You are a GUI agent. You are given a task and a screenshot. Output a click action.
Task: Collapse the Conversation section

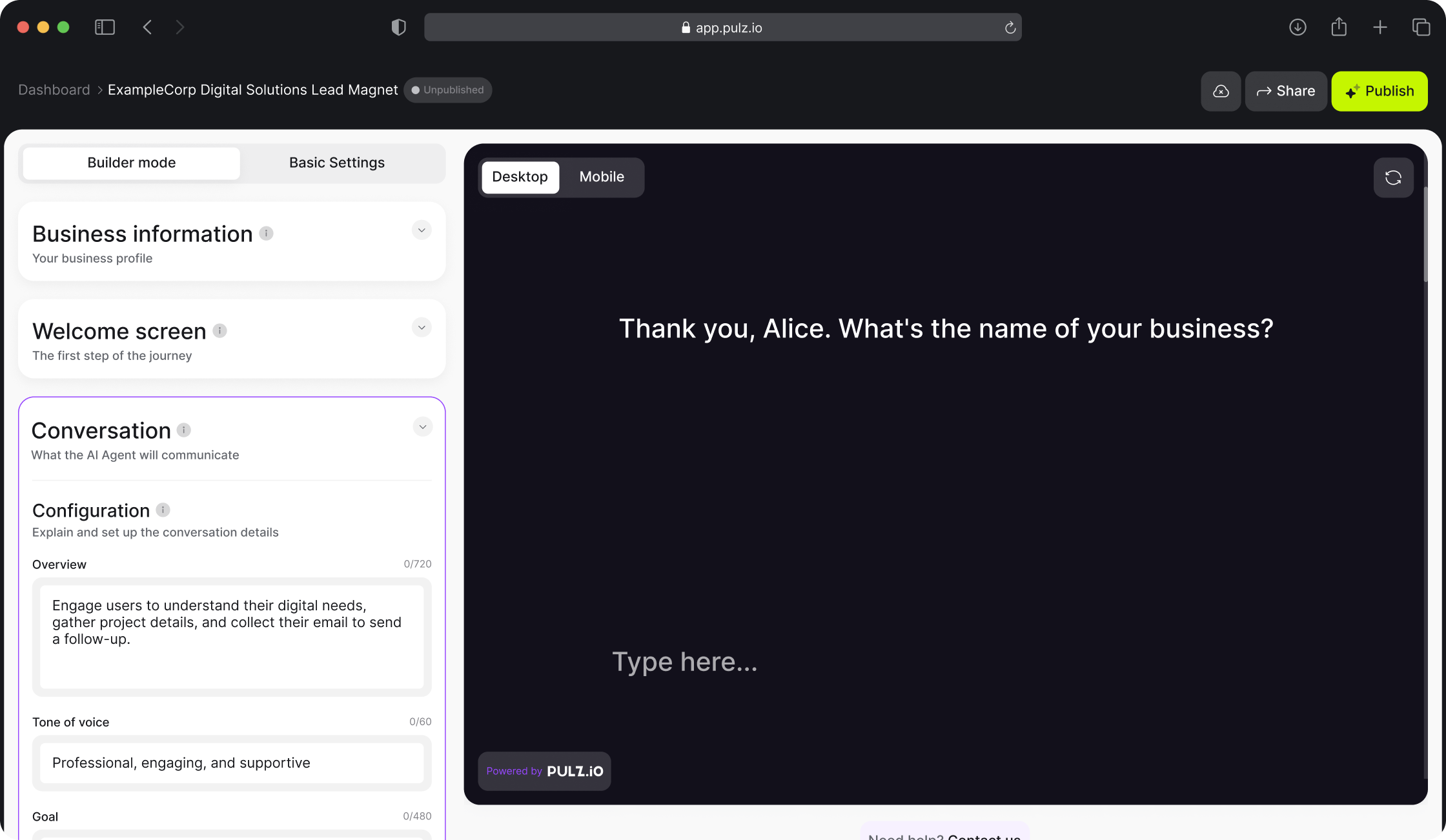point(422,427)
